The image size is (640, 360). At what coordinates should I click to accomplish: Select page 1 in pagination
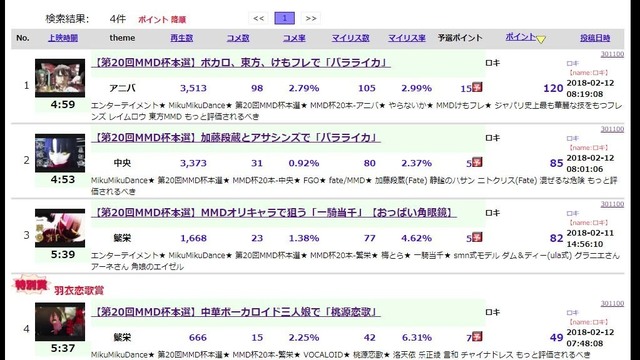[x=284, y=18]
